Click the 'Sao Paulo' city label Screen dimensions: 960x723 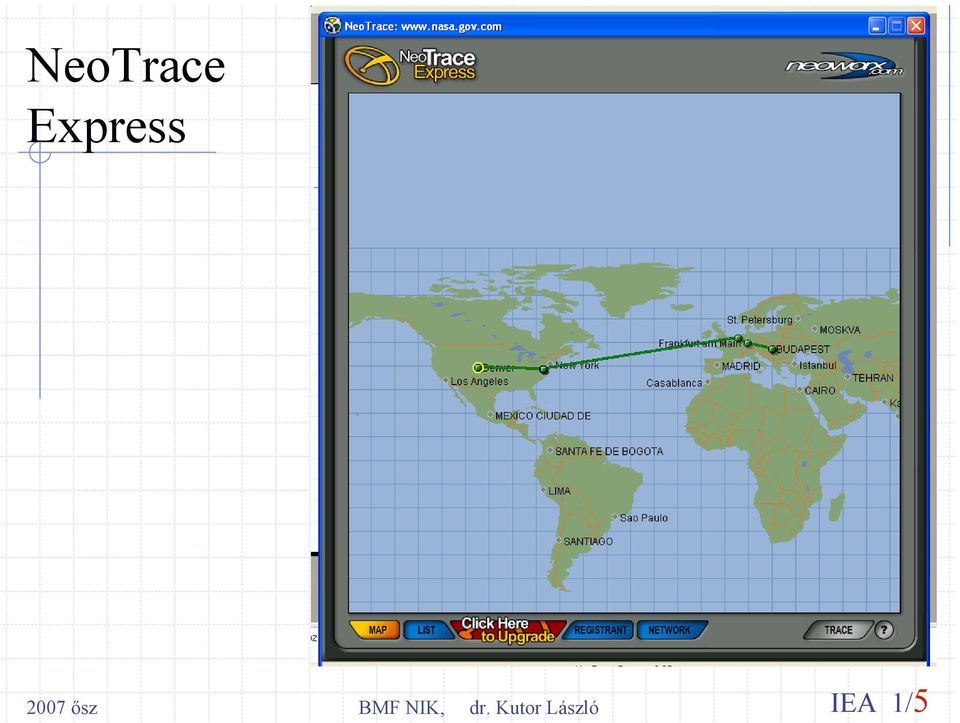(x=643, y=518)
